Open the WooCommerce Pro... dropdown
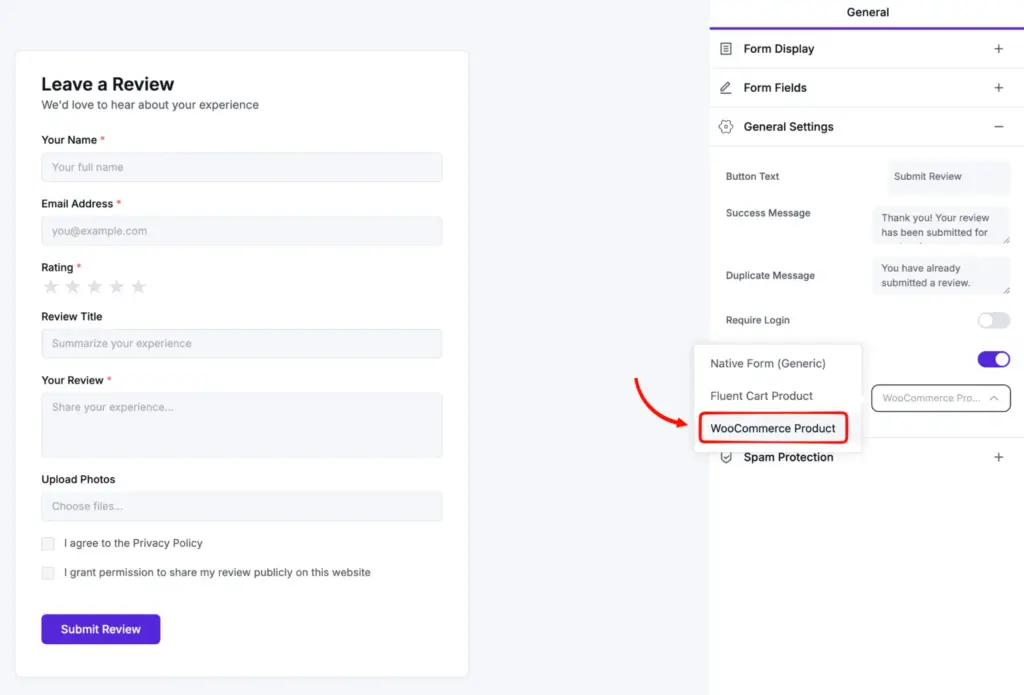 coord(940,398)
